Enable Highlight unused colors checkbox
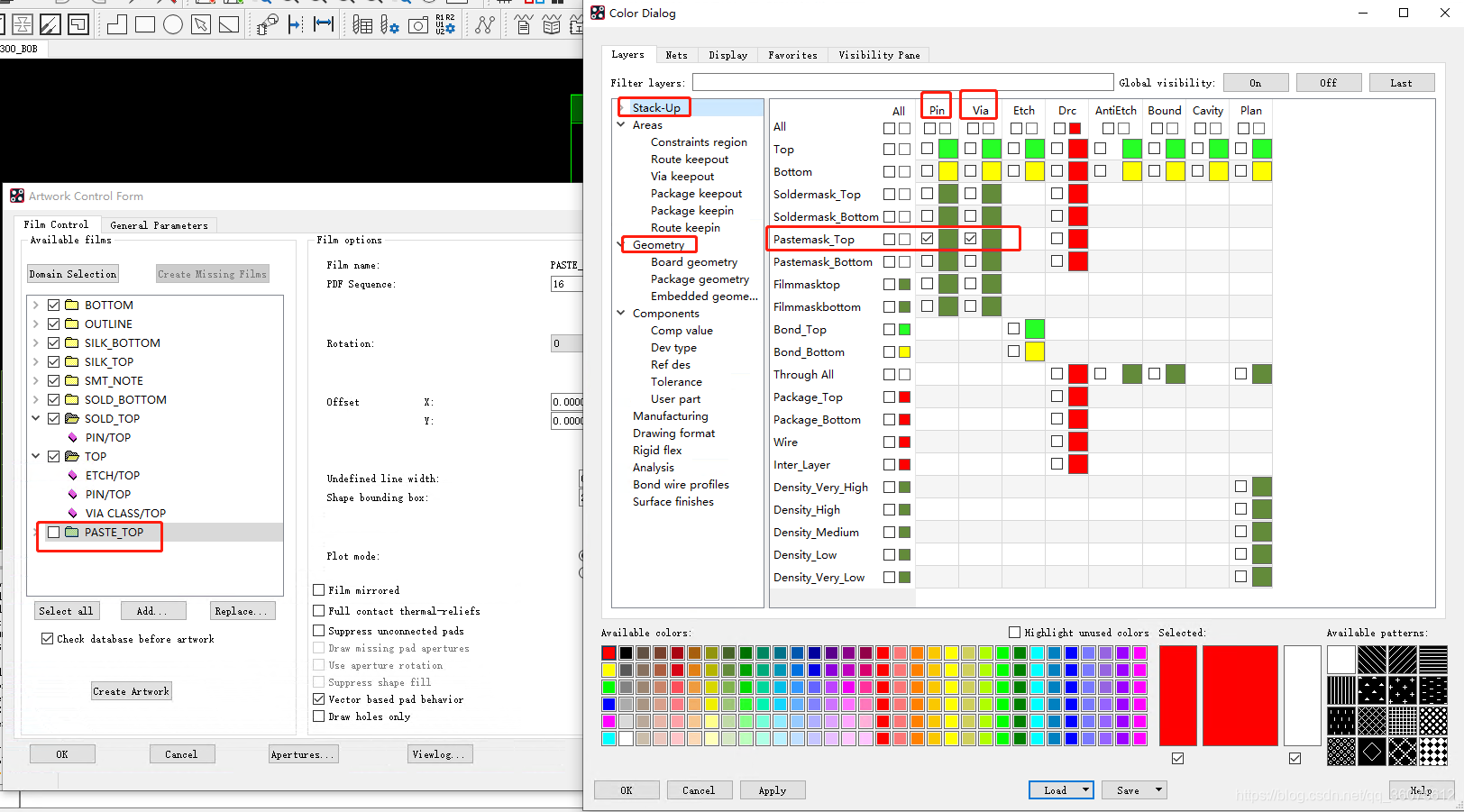The width and height of the screenshot is (1464, 812). point(1014,633)
